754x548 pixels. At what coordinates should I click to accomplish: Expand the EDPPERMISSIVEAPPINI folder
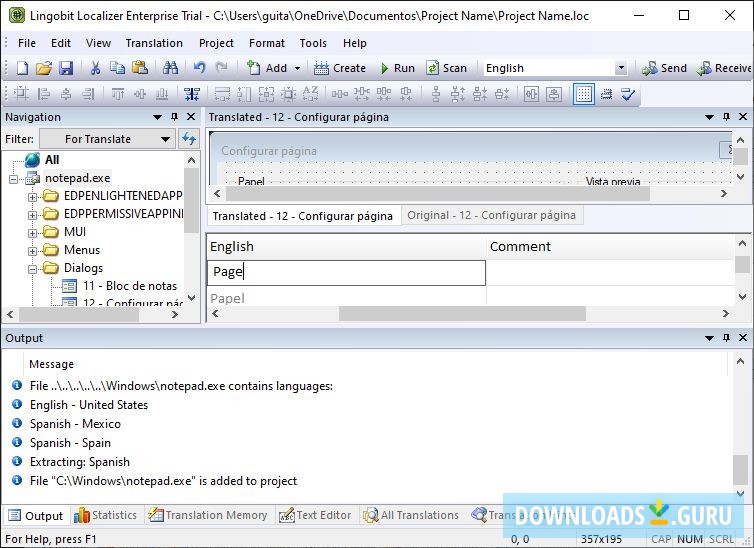point(32,215)
